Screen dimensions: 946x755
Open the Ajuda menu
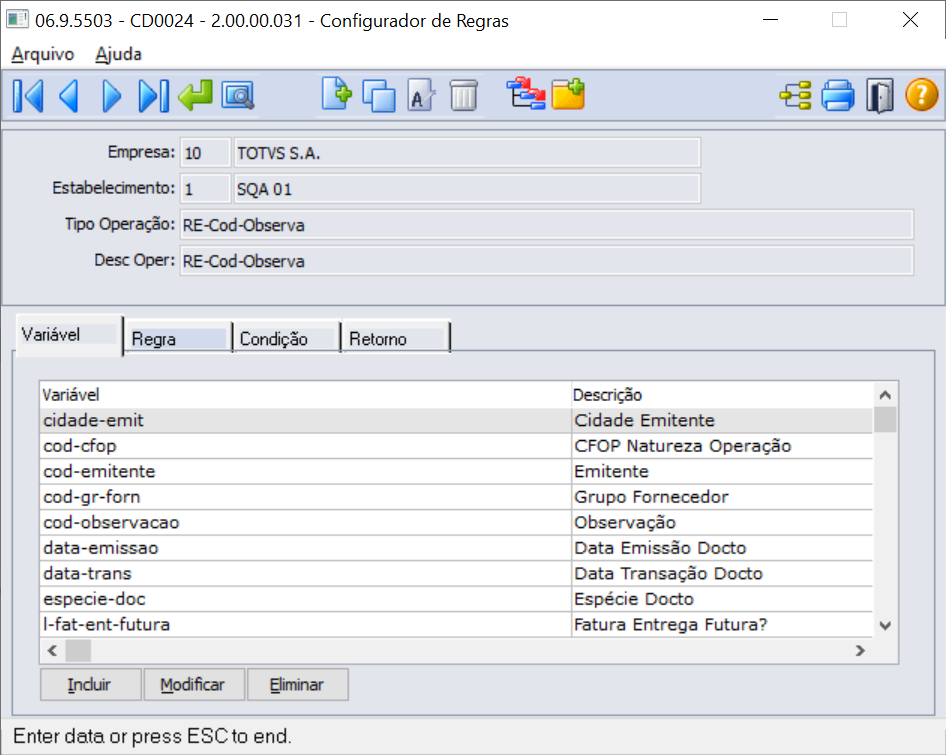[118, 54]
